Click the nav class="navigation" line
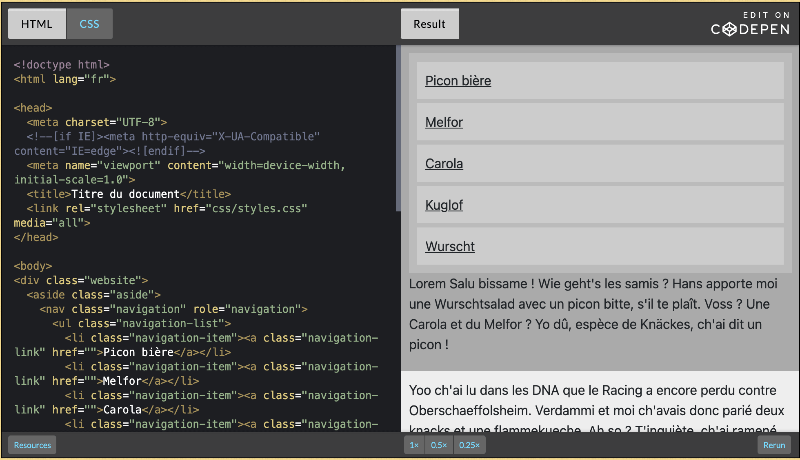 click(x=173, y=309)
